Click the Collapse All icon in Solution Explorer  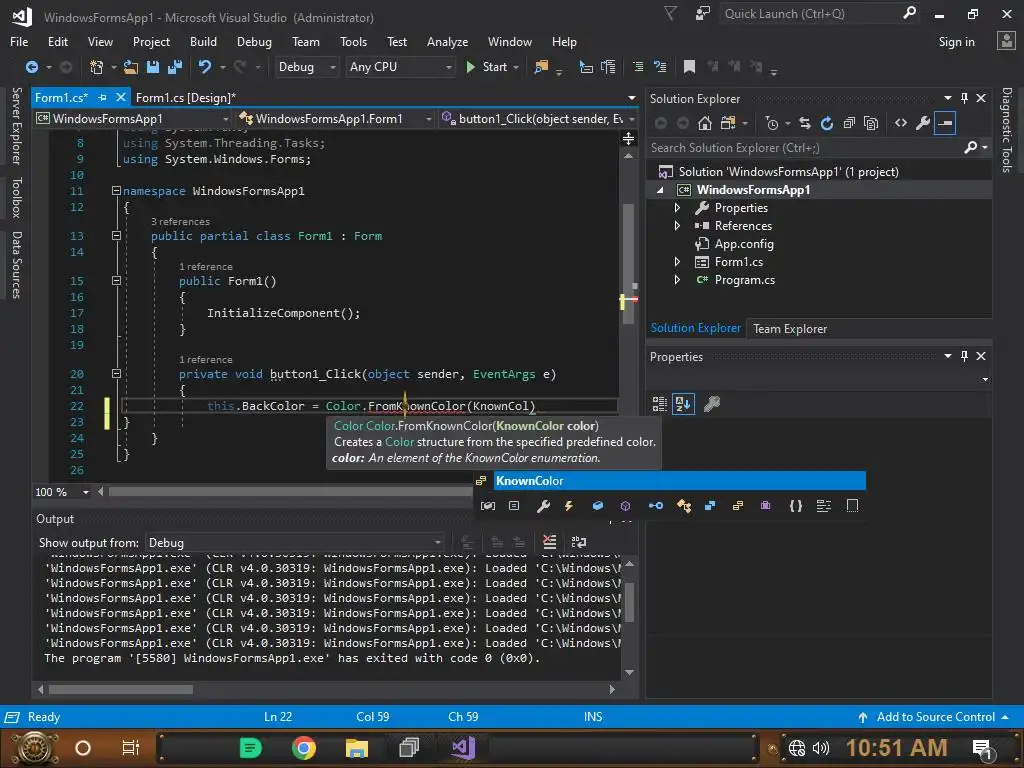point(849,123)
